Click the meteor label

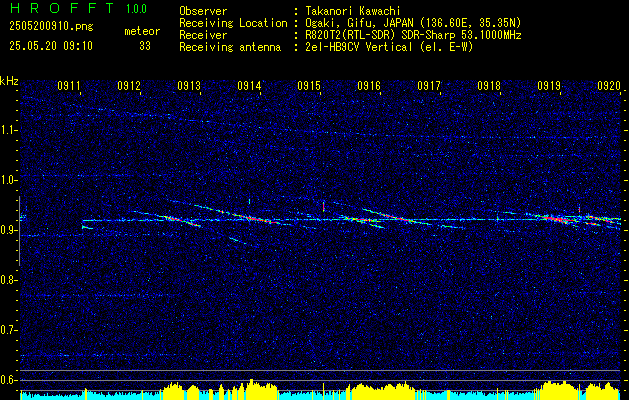click(x=142, y=31)
